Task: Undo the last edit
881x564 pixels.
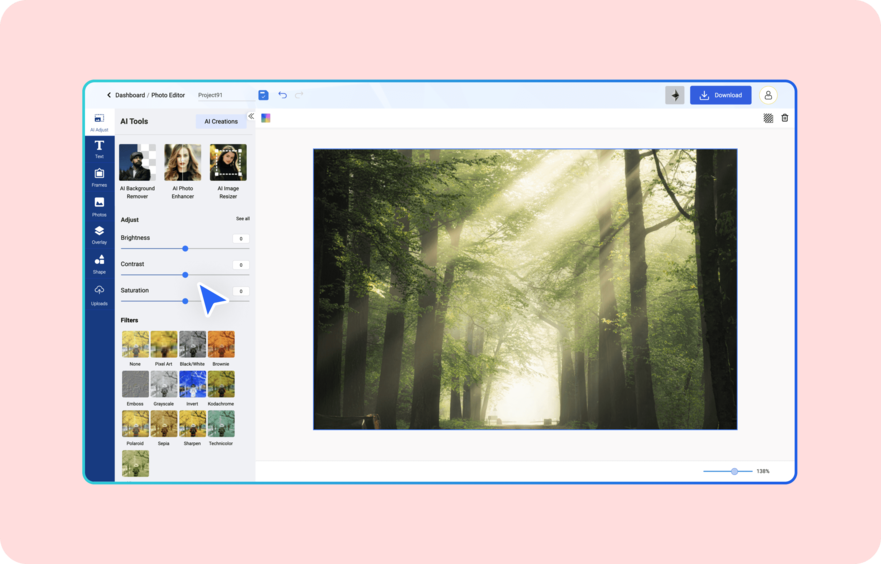Action: coord(282,95)
